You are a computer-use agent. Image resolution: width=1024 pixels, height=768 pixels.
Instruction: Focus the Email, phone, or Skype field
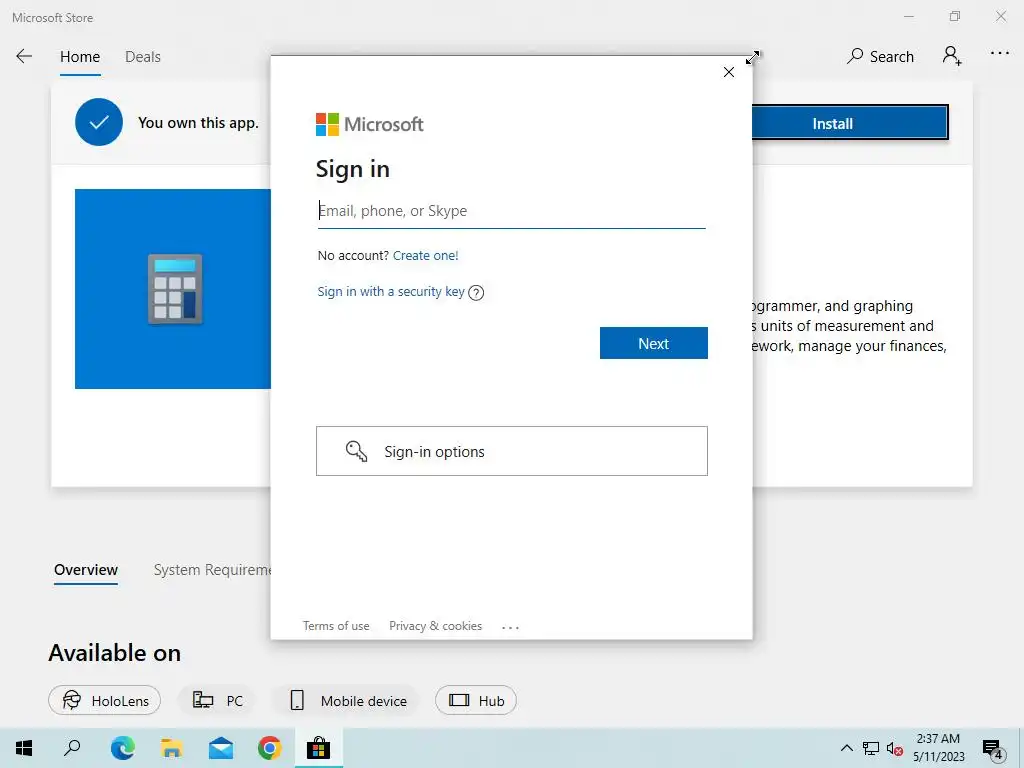coord(511,211)
